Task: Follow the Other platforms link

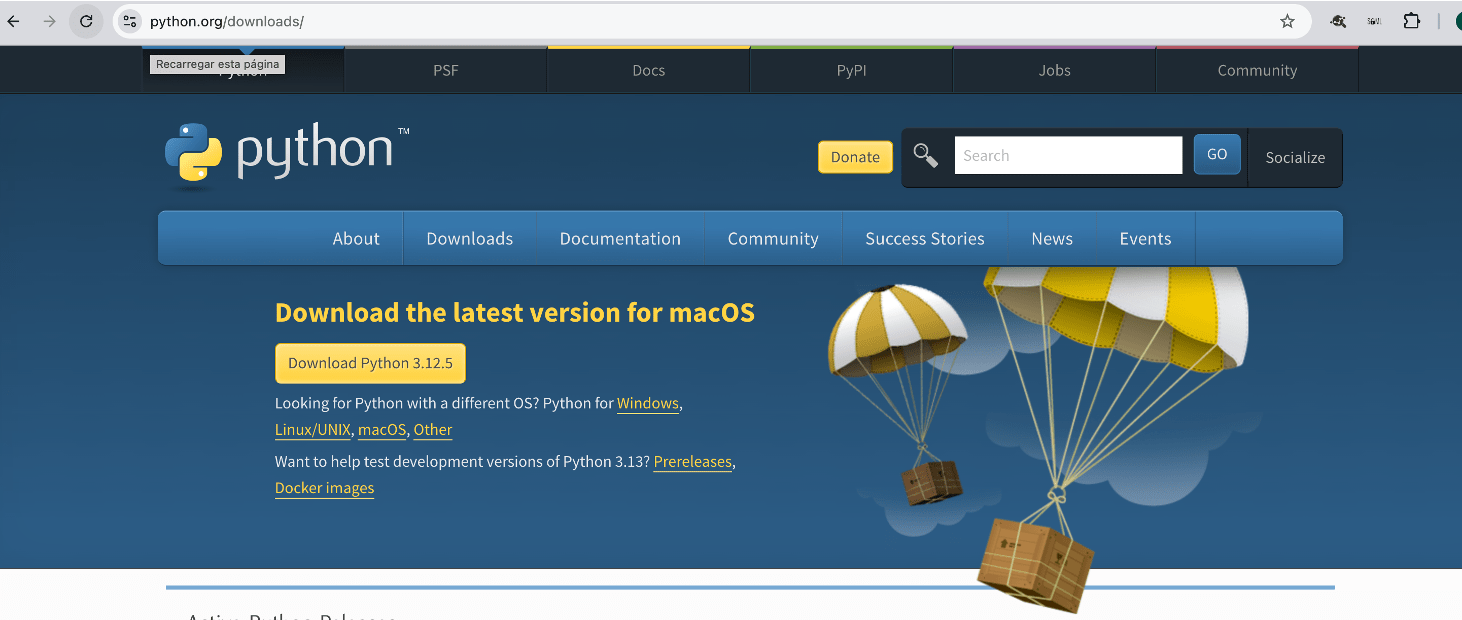Action: point(433,429)
